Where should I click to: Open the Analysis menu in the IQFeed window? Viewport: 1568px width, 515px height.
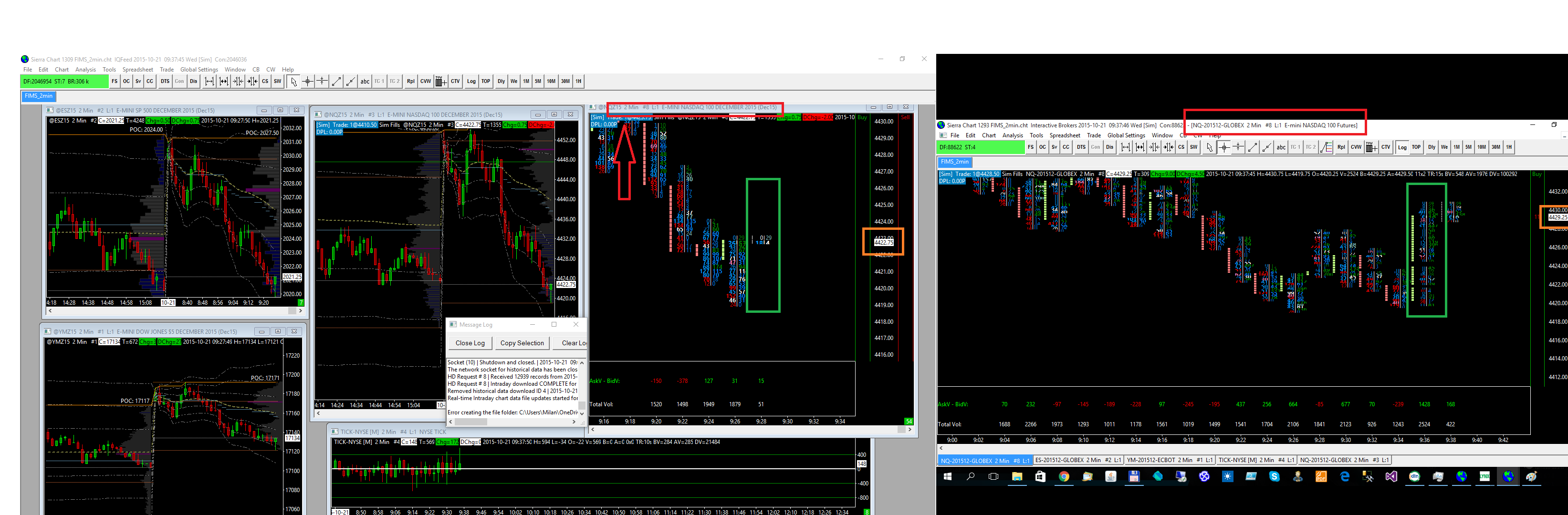[x=85, y=70]
